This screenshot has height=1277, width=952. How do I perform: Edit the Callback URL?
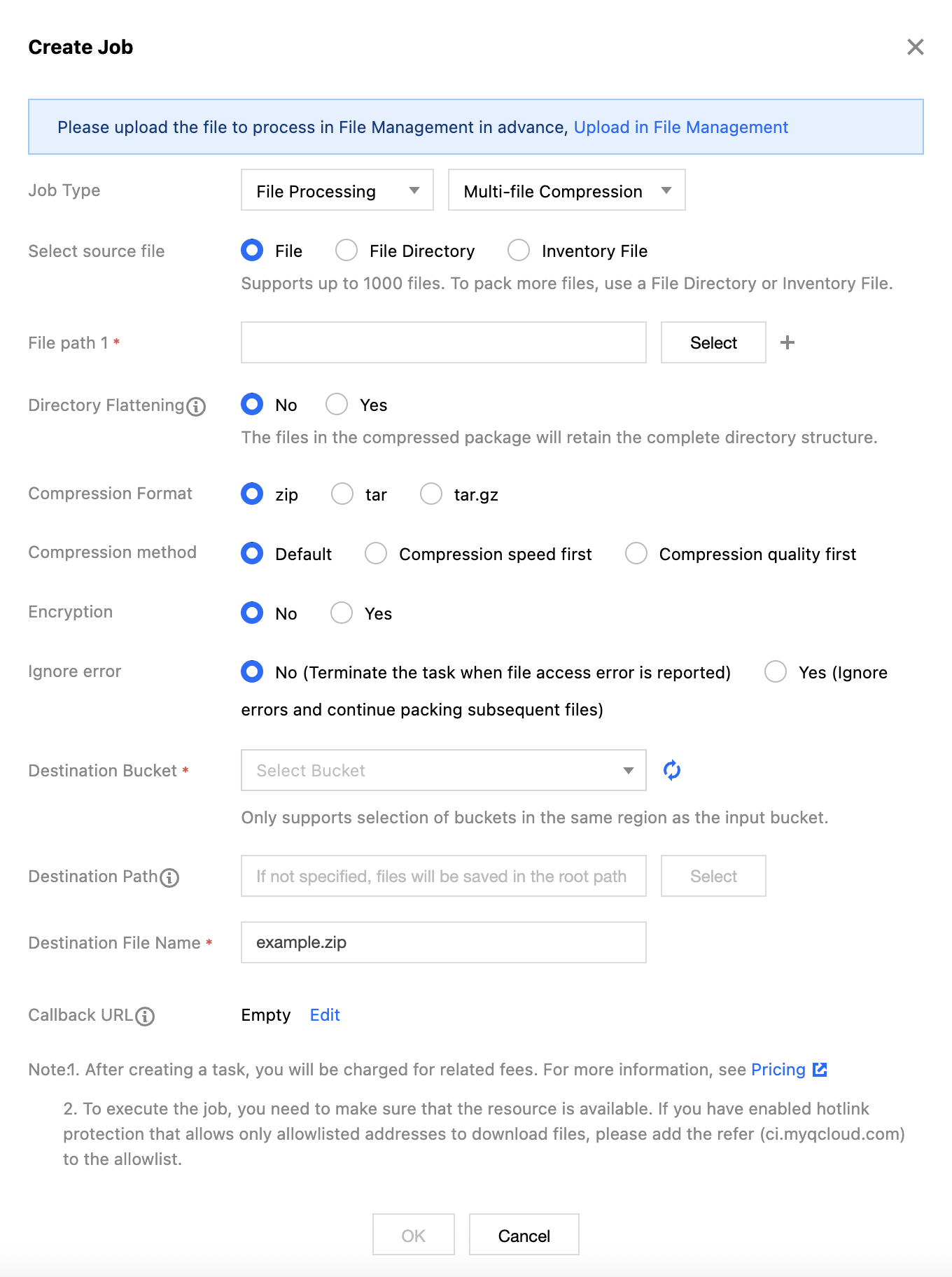click(325, 1015)
